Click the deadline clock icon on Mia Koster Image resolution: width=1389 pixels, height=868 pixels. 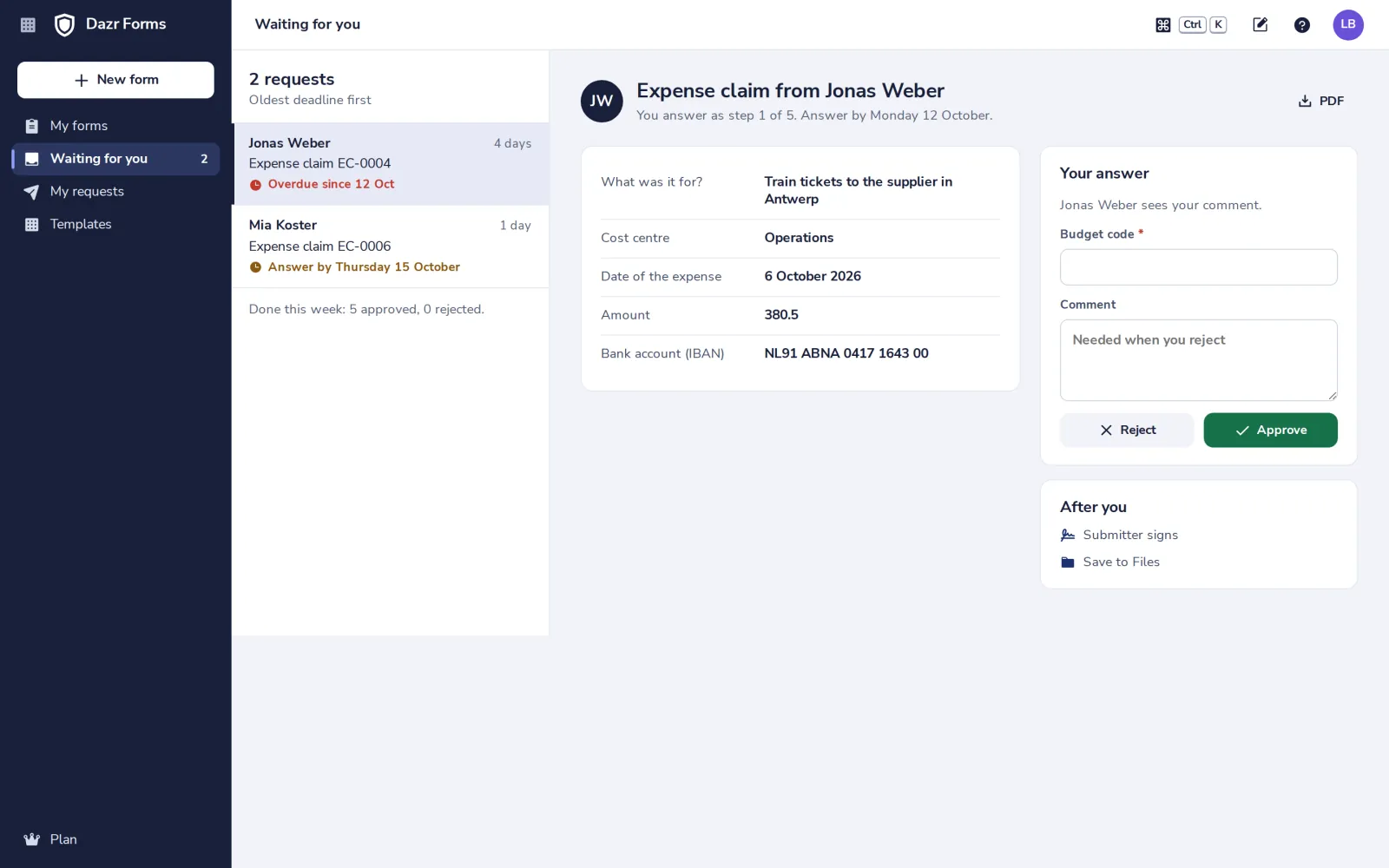255,267
